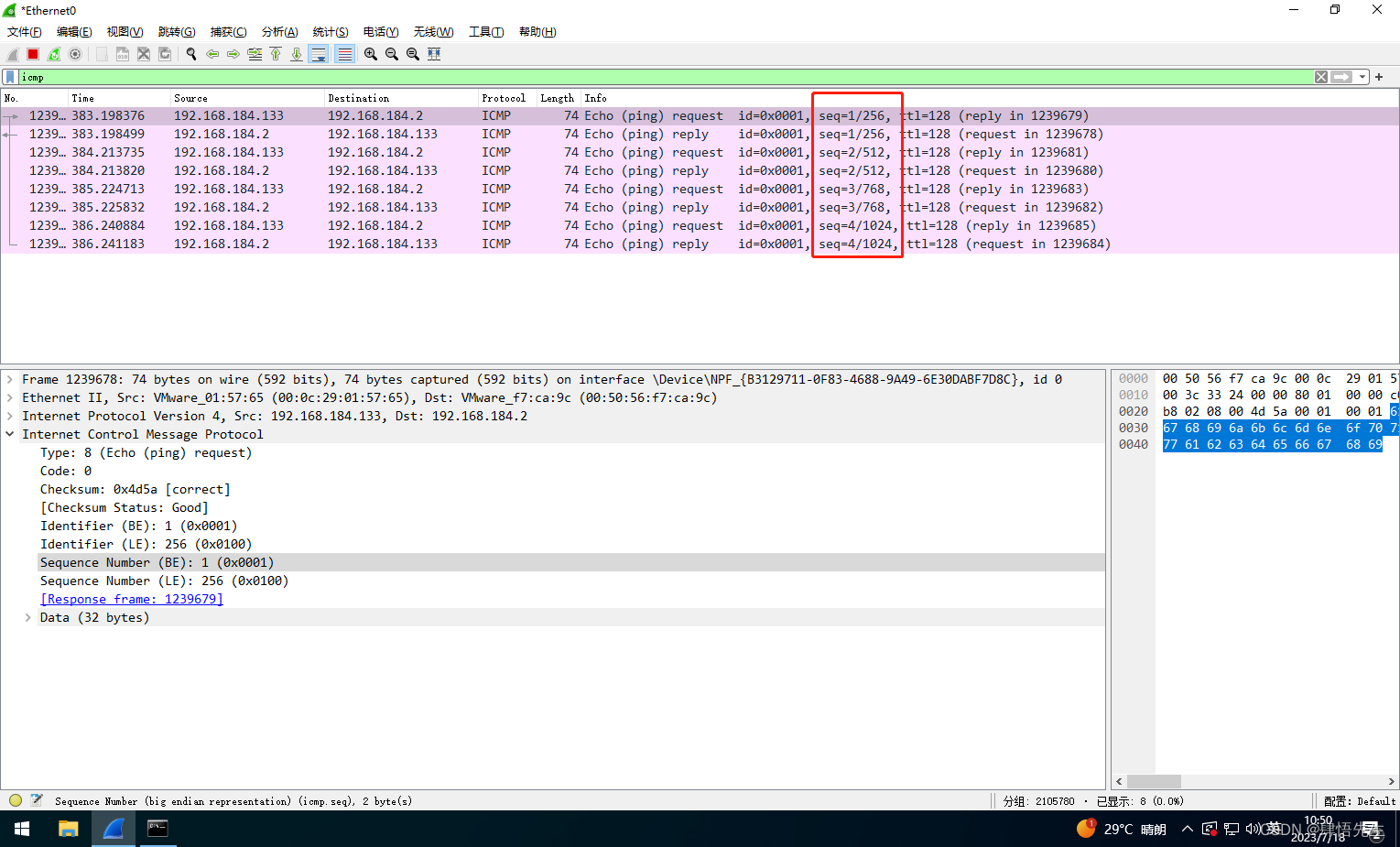
Task: Jump to the first packet
Action: 276,54
